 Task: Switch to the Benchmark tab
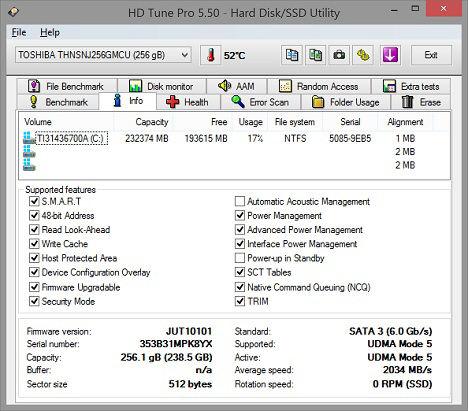(58, 102)
